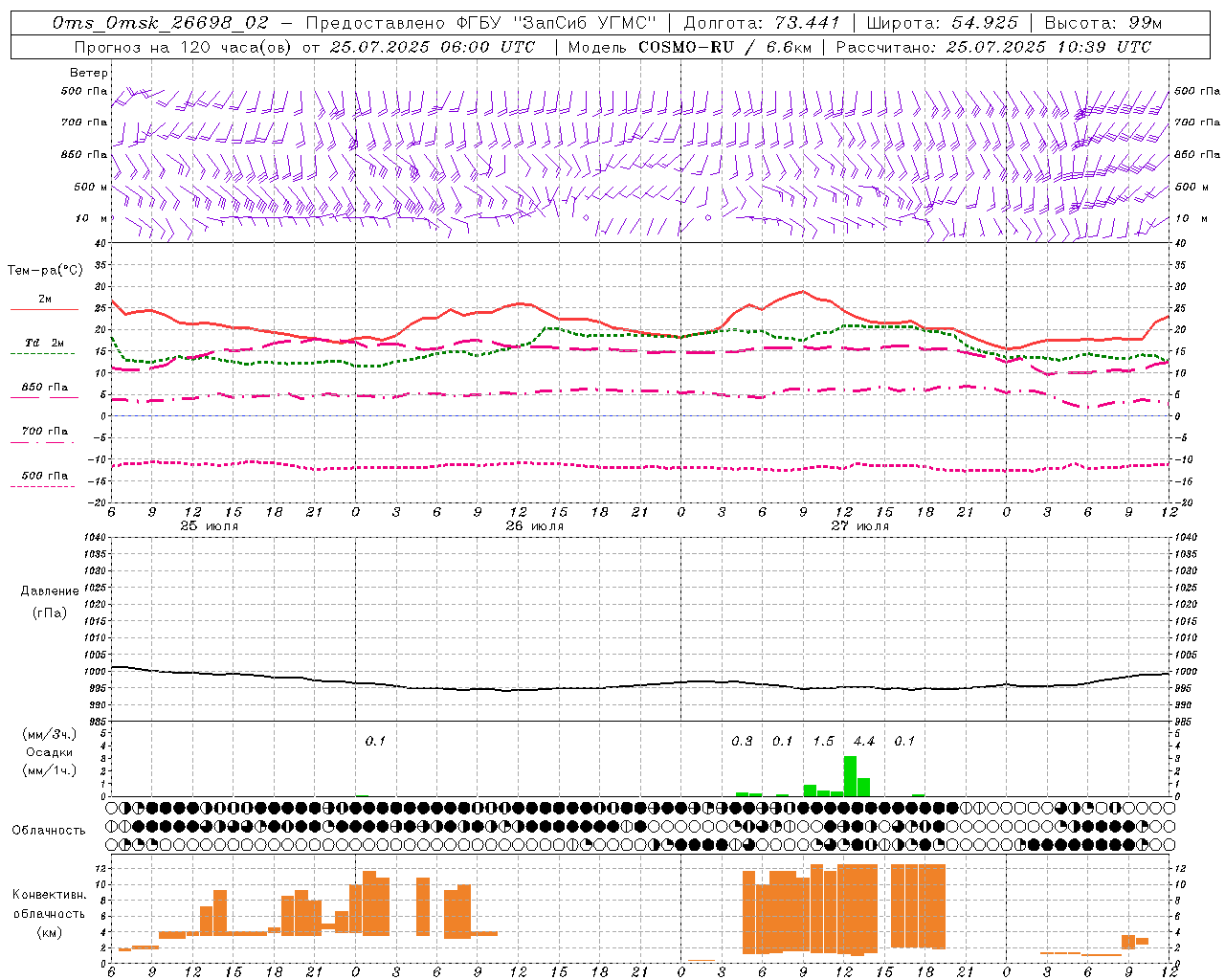Click the Td 2м dew point legend label
Image resolution: width=1225 pixels, height=980 pixels.
(x=45, y=343)
